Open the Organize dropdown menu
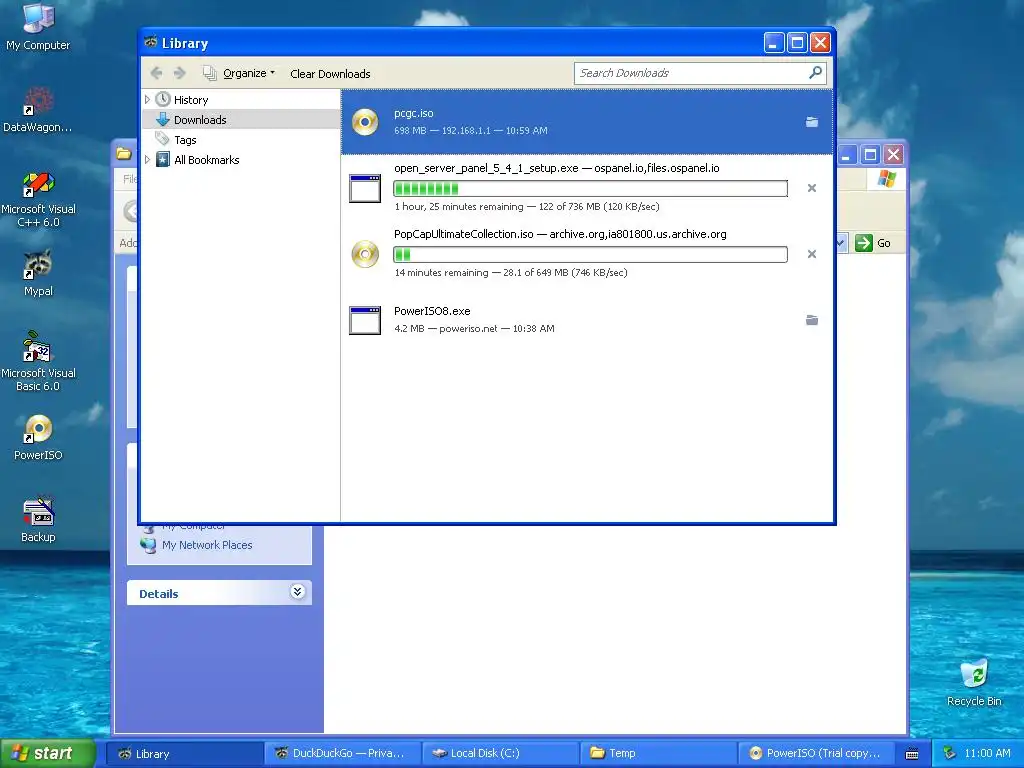1024x768 pixels. click(249, 73)
